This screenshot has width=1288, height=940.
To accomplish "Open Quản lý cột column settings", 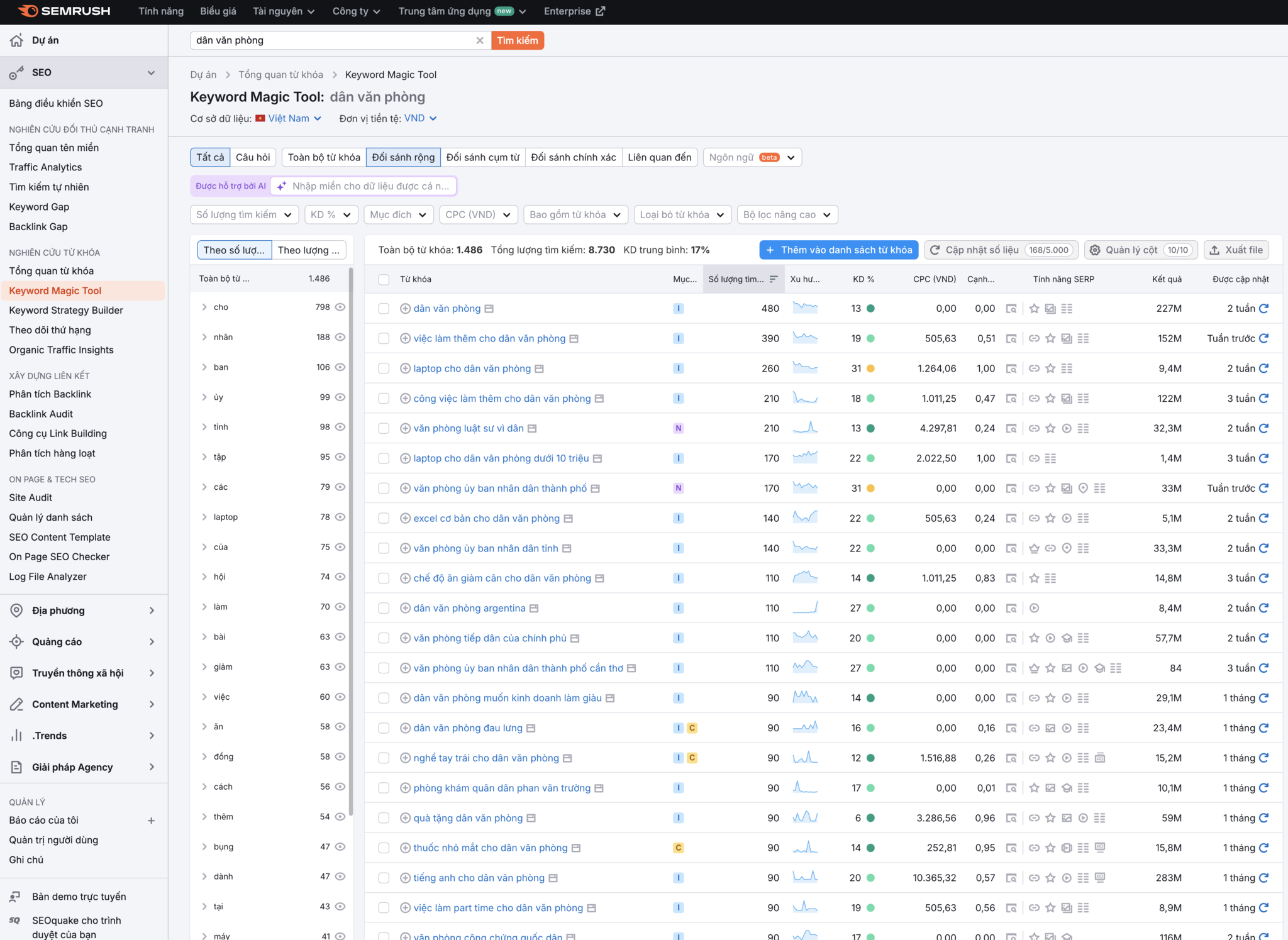I will point(1141,250).
